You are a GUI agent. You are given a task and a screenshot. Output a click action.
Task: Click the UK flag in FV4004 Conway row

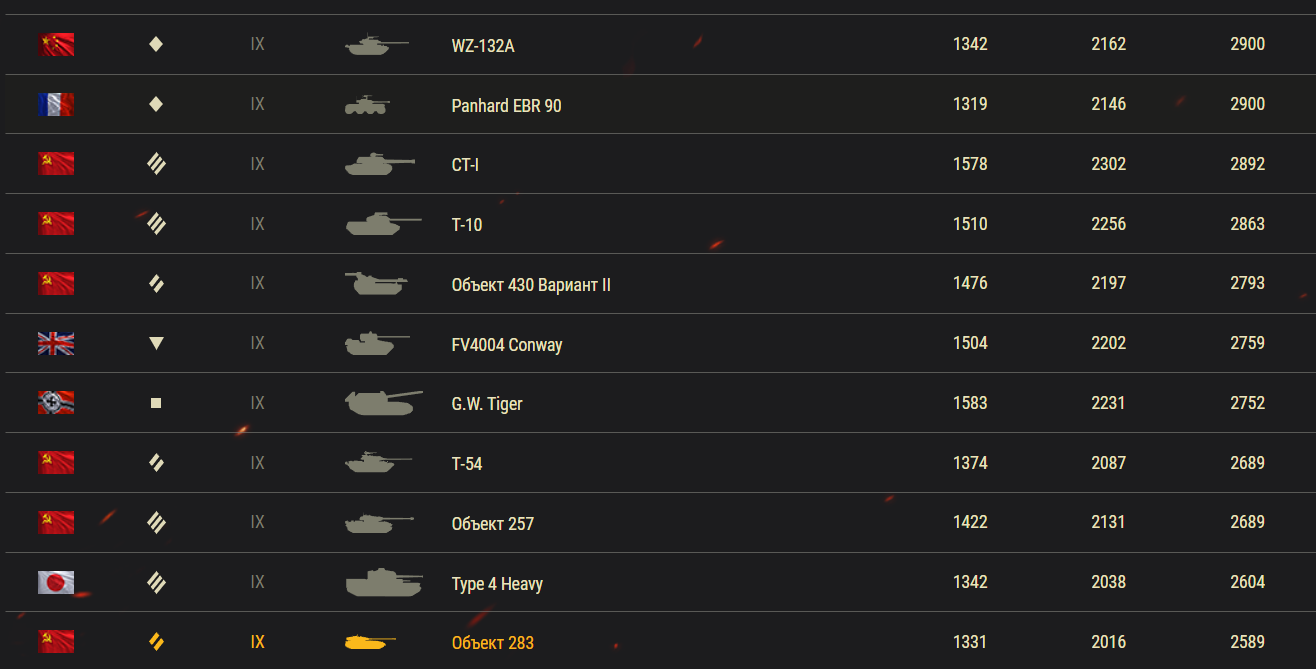[x=56, y=344]
